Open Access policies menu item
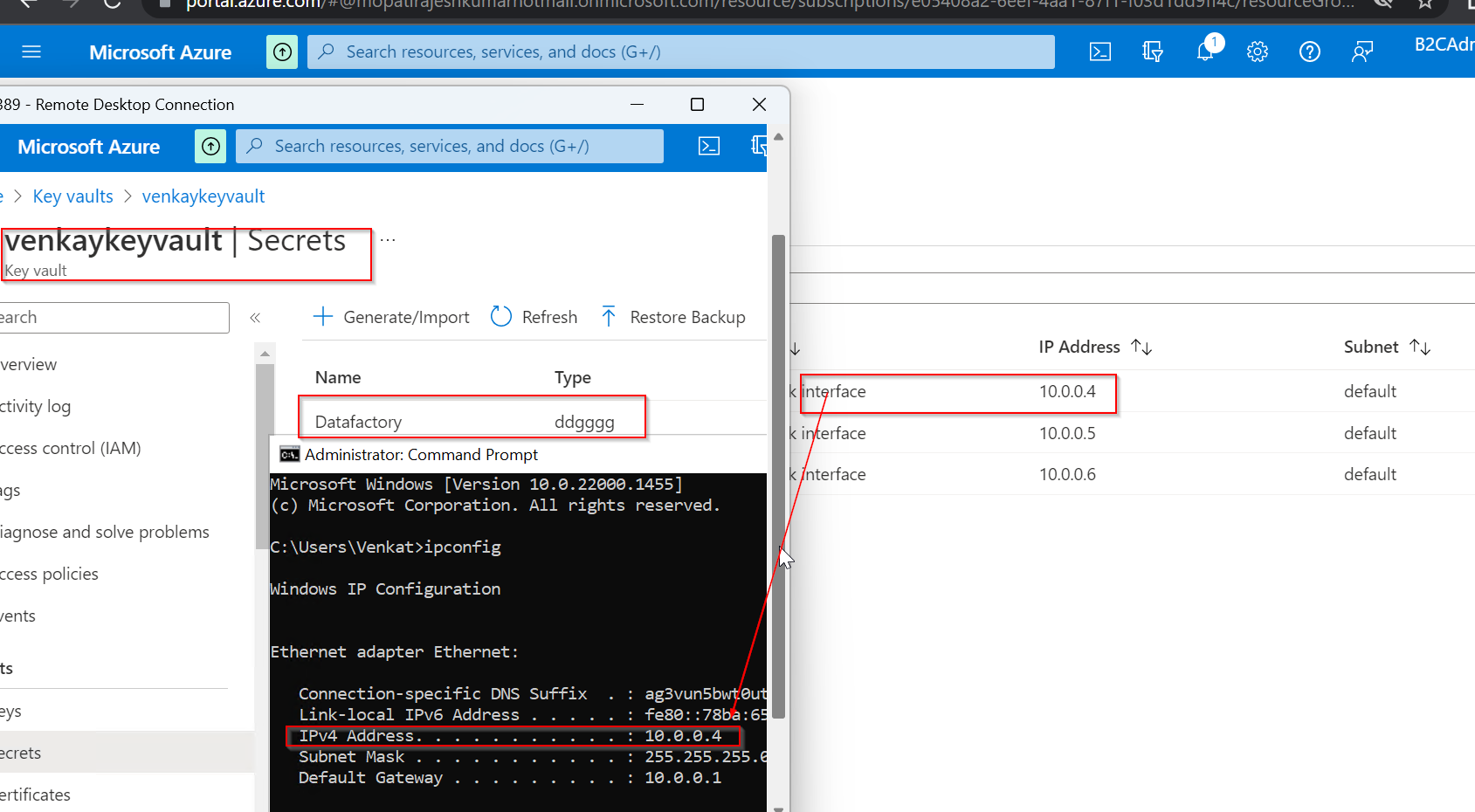The image size is (1475, 812). tap(50, 574)
